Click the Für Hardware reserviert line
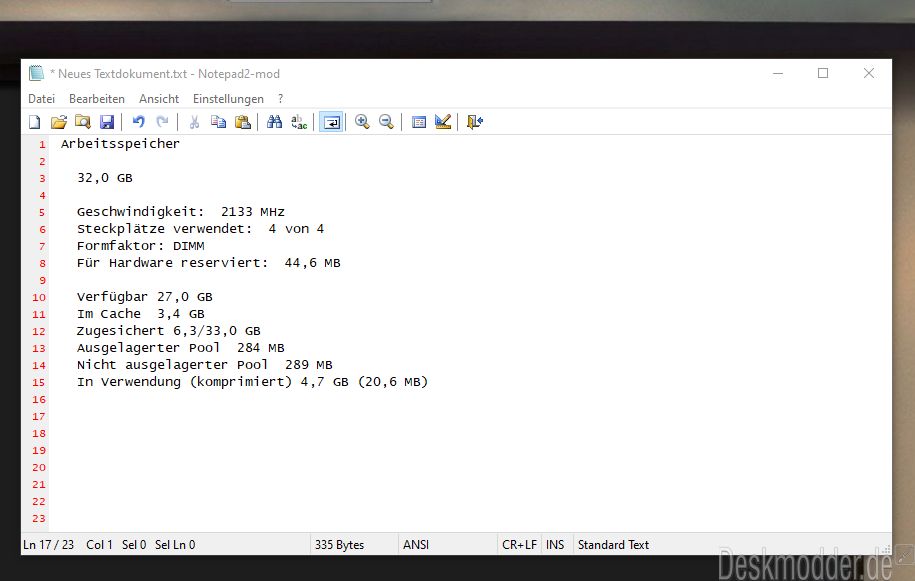 click(x=208, y=262)
